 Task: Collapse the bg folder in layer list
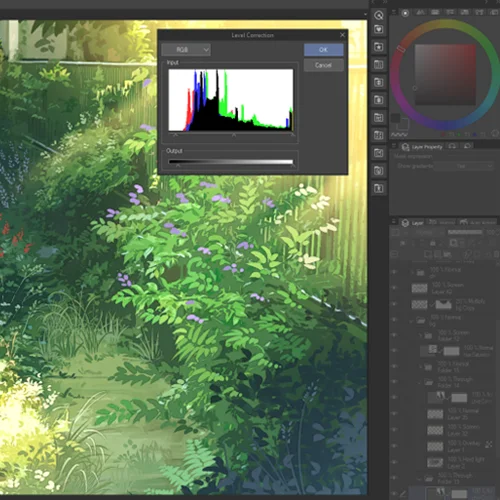[412, 321]
